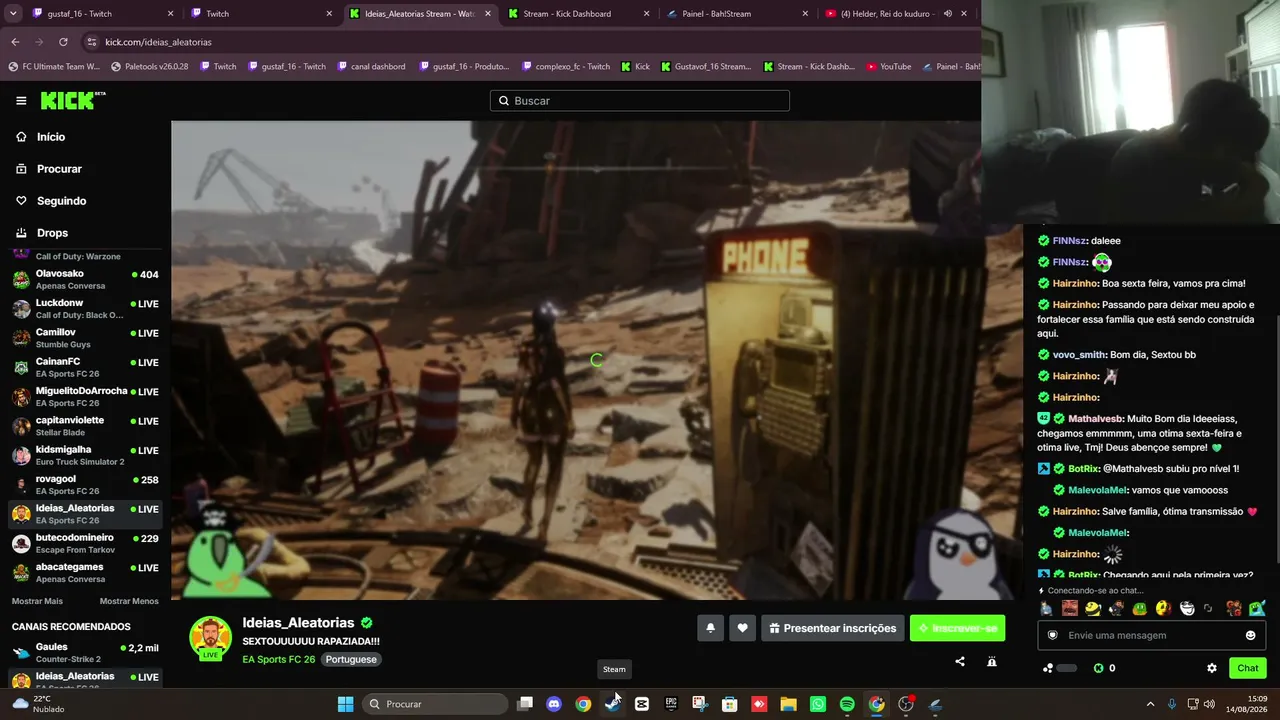
Task: Open CainanFC's channel in sidebar
Action: [x=85, y=367]
